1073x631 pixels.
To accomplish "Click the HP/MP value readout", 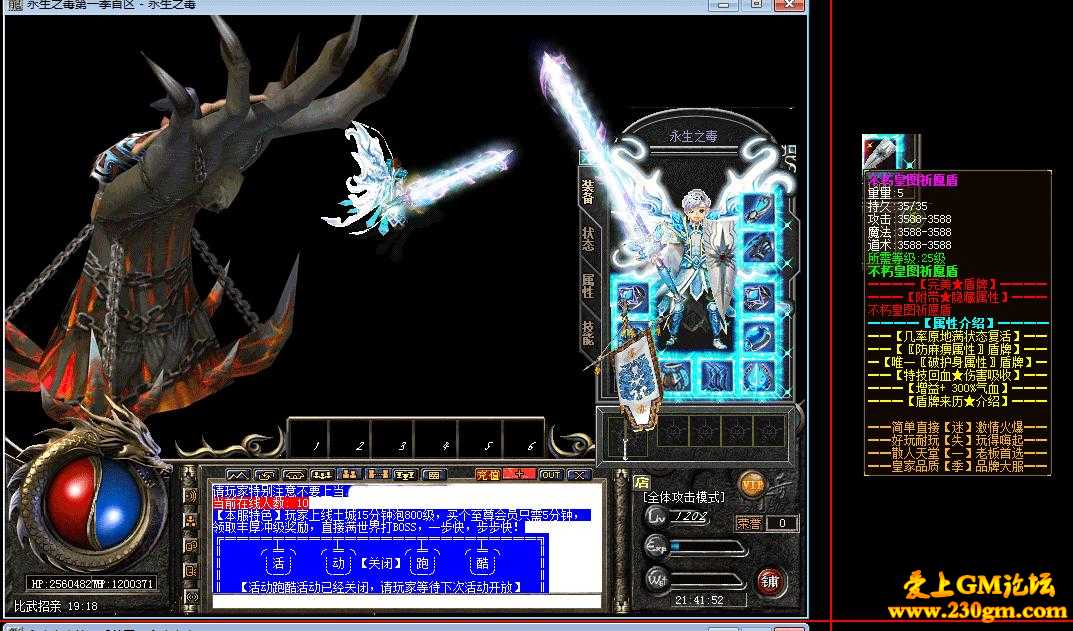I will [x=92, y=584].
